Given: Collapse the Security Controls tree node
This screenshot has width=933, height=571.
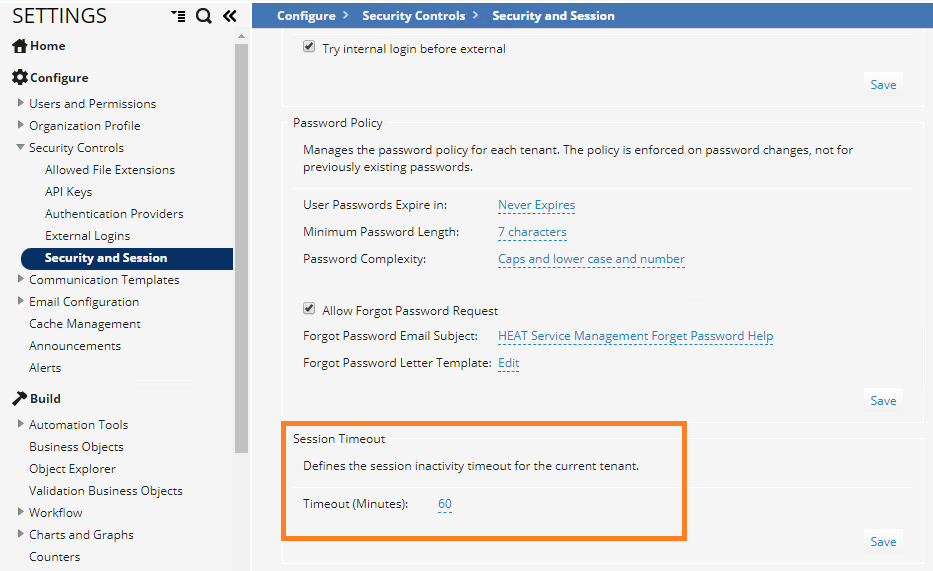Looking at the screenshot, I should tap(21, 147).
